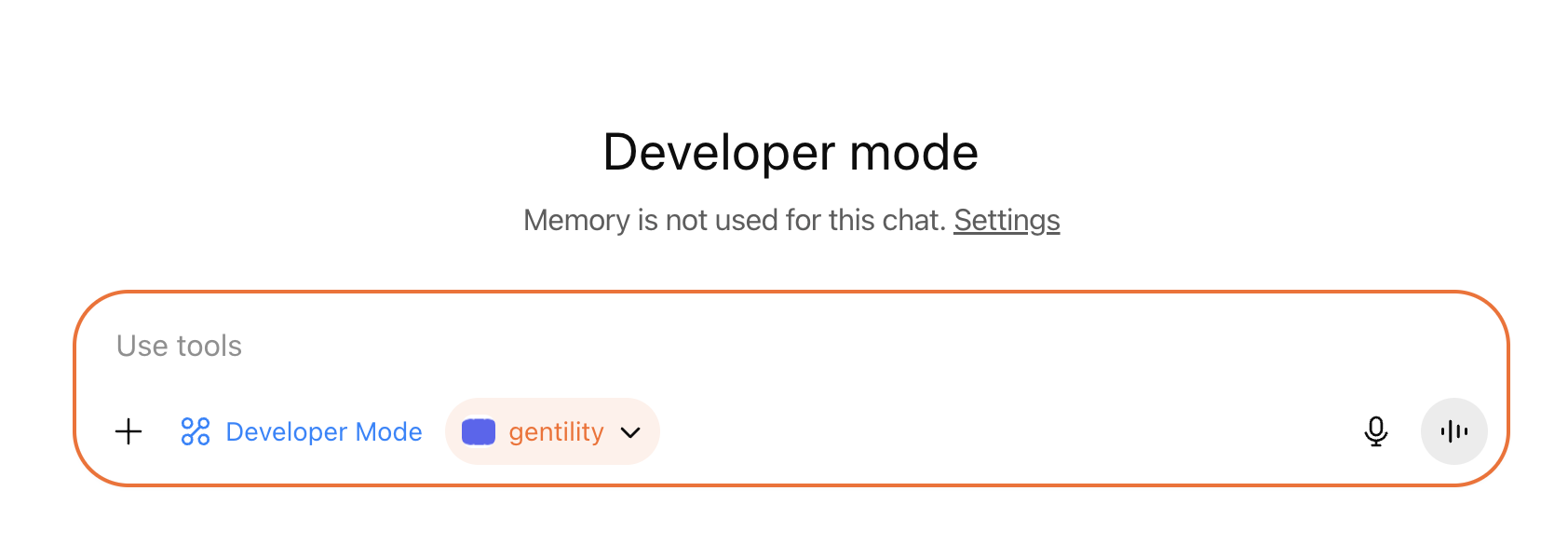Open Settings from the memory notice
Screen dimensions: 1568x559
(x=1007, y=220)
